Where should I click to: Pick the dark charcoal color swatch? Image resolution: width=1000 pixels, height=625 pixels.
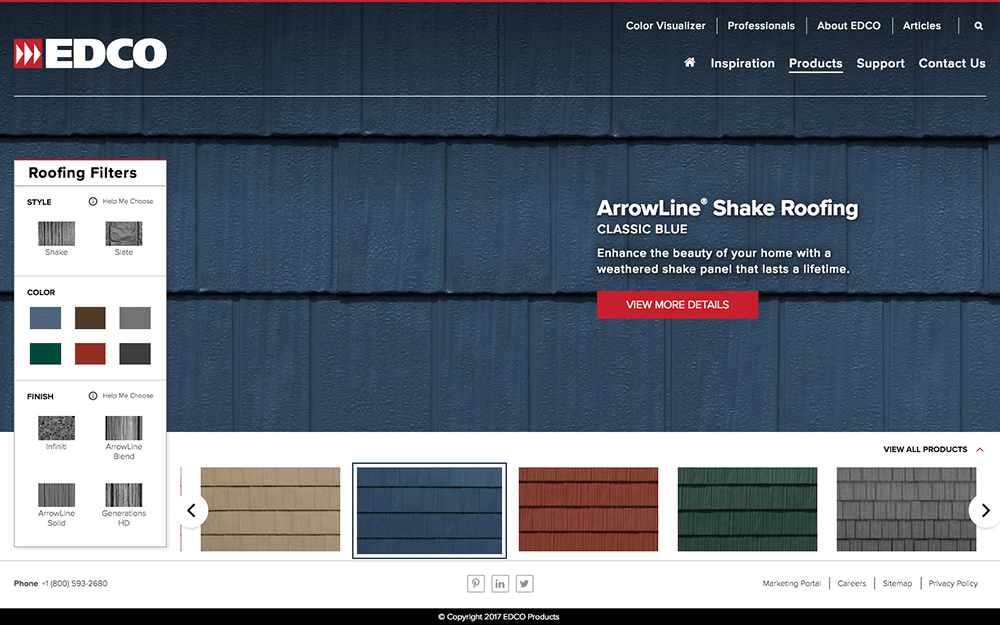pos(135,354)
